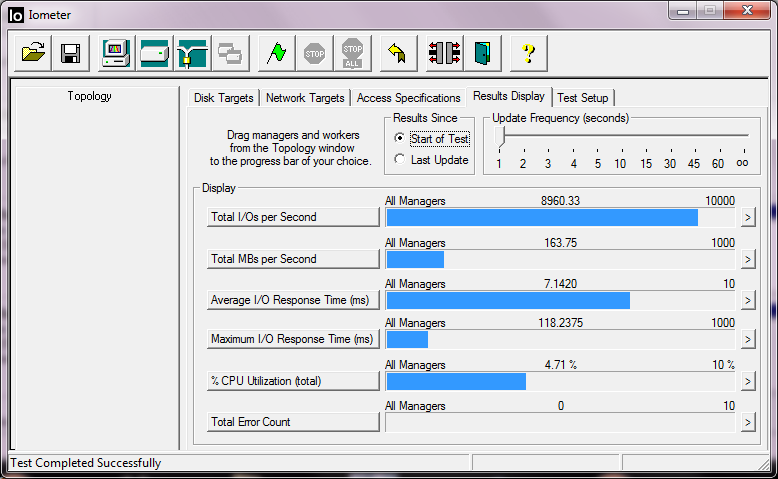This screenshot has width=778, height=479.
Task: Click the 4.71 % CPU value
Action: pyautogui.click(x=560, y=365)
